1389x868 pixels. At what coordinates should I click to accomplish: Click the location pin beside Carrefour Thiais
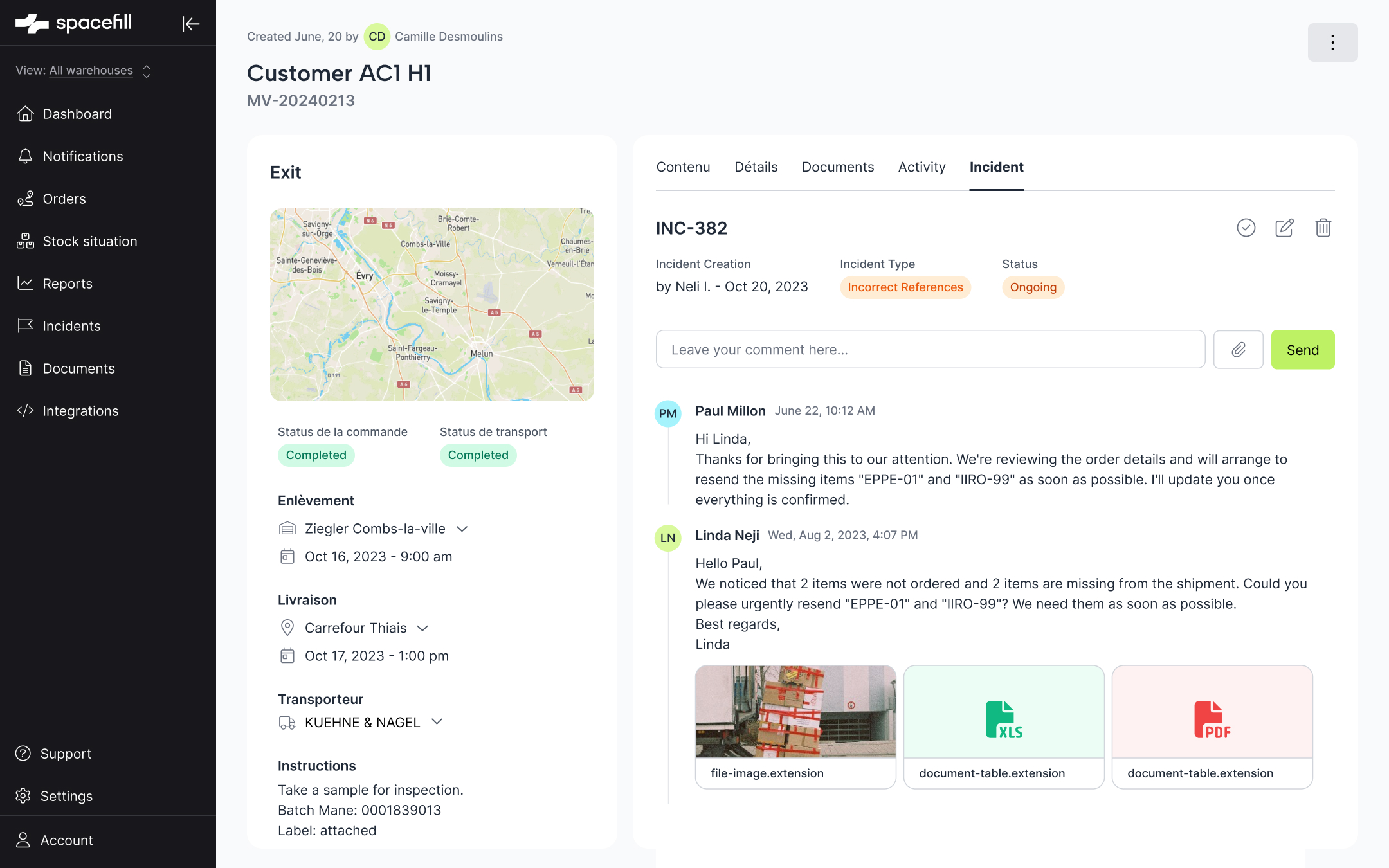click(x=287, y=628)
